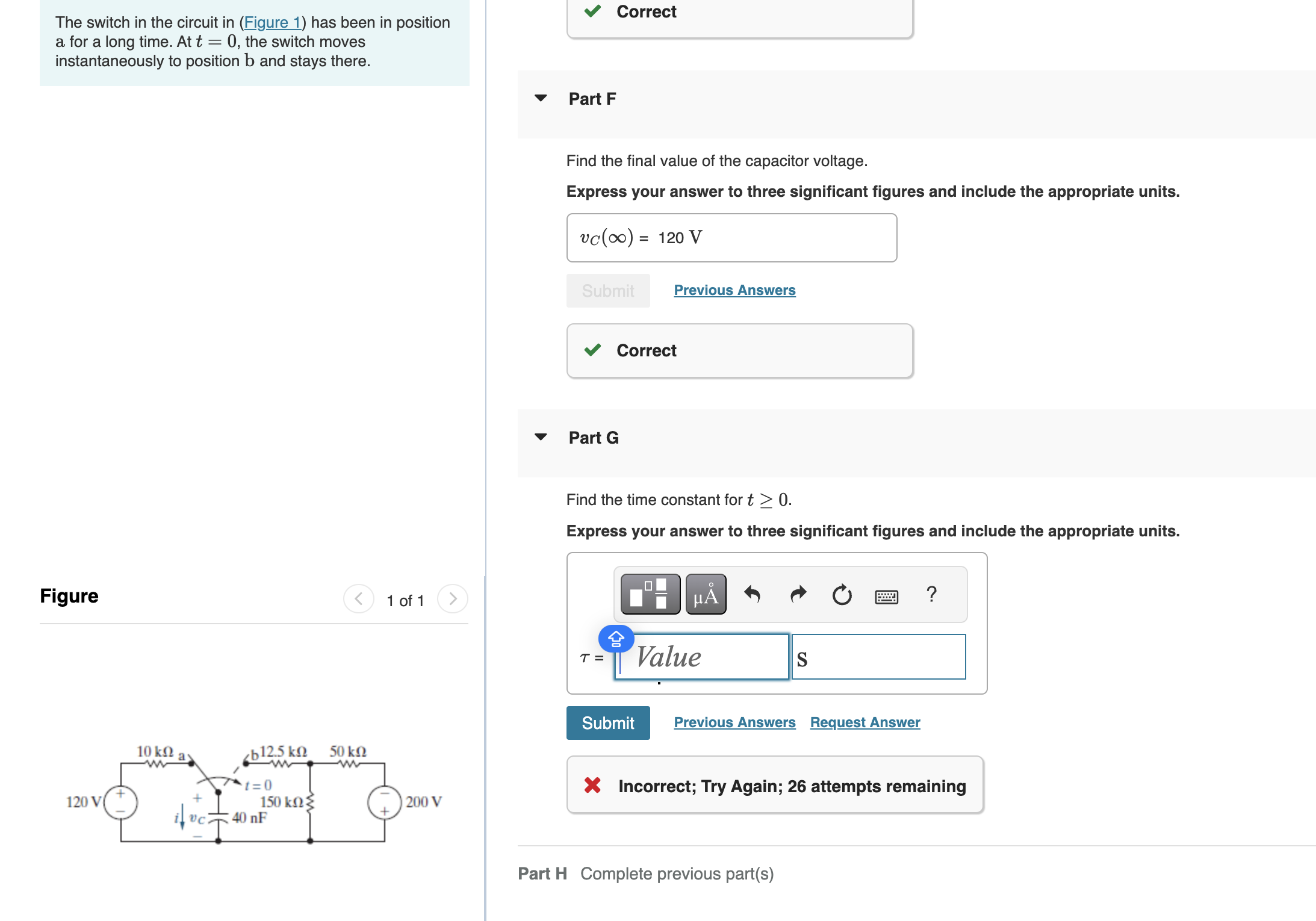Image resolution: width=1316 pixels, height=921 pixels.
Task: Undo using the back-arrow icon
Action: point(752,594)
